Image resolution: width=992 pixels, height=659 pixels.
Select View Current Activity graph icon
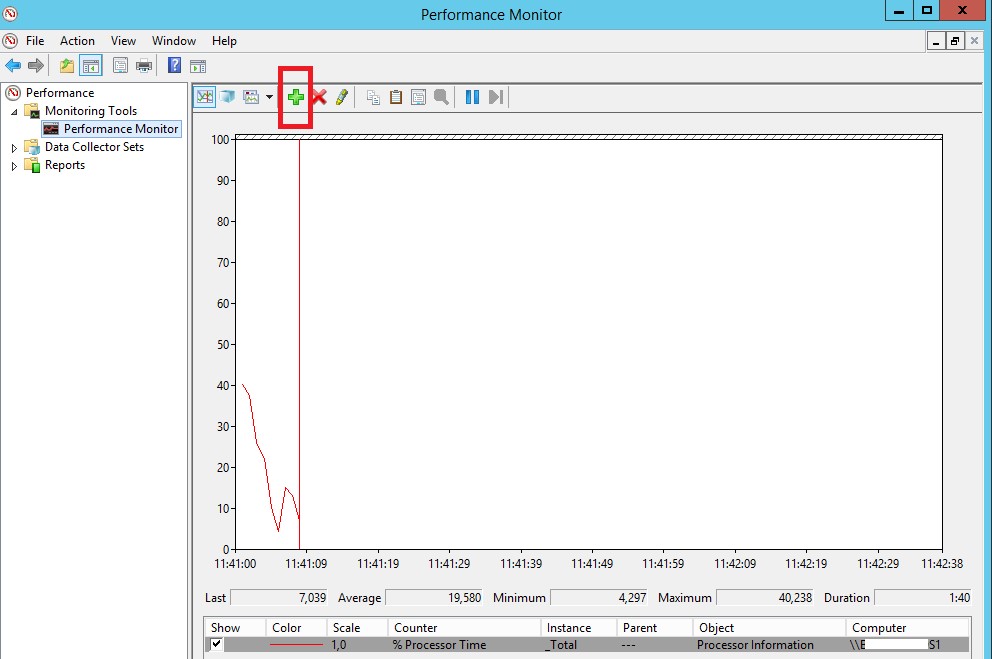point(204,97)
